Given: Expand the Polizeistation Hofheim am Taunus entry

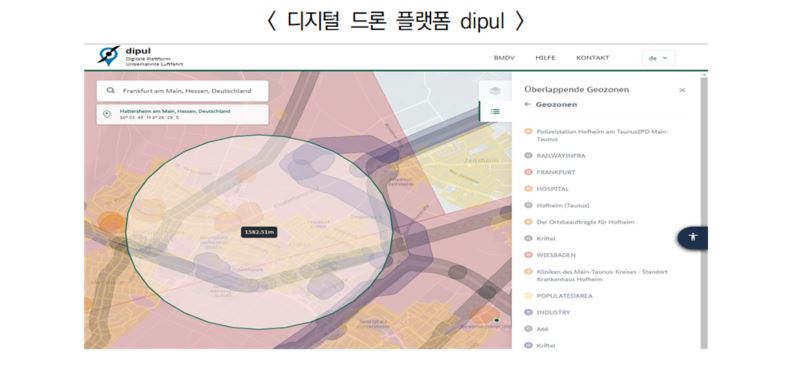Looking at the screenshot, I should tap(597, 135).
